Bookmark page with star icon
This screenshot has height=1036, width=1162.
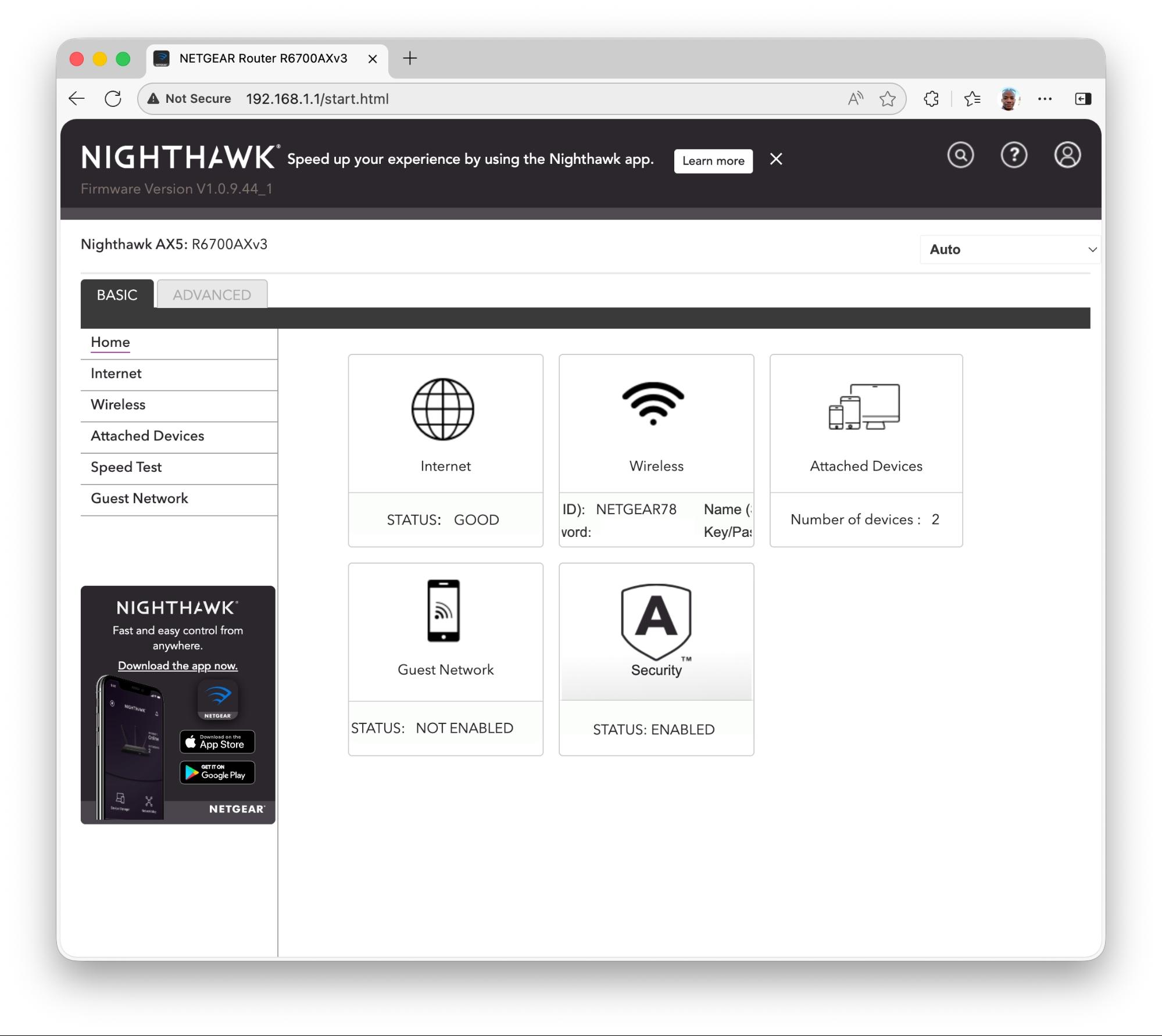coord(887,99)
